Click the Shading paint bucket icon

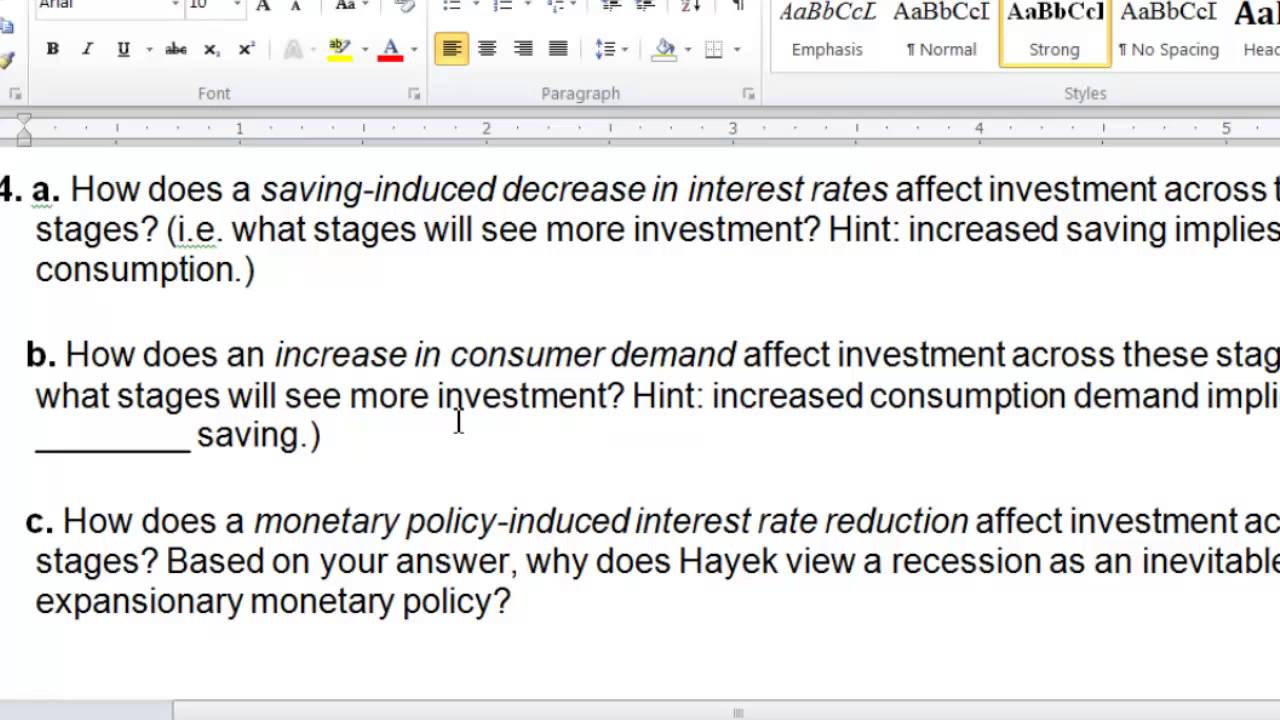coord(665,49)
